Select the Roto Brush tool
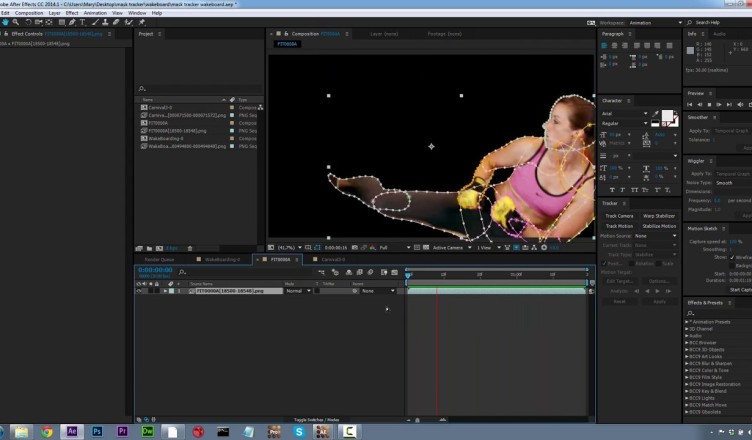Image resolution: width=752 pixels, height=440 pixels. 129,22
